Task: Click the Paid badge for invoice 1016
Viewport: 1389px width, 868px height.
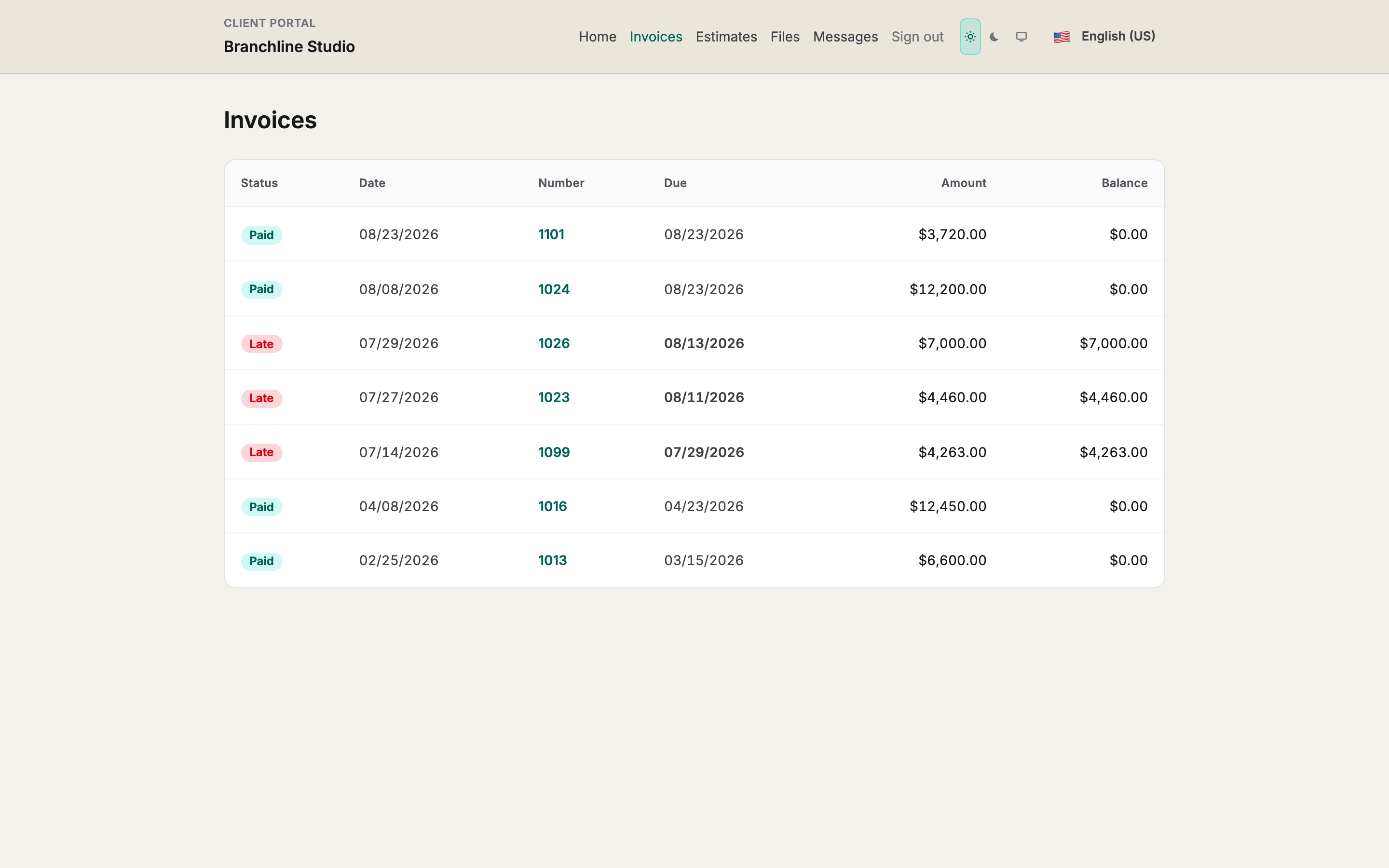Action: [x=261, y=507]
